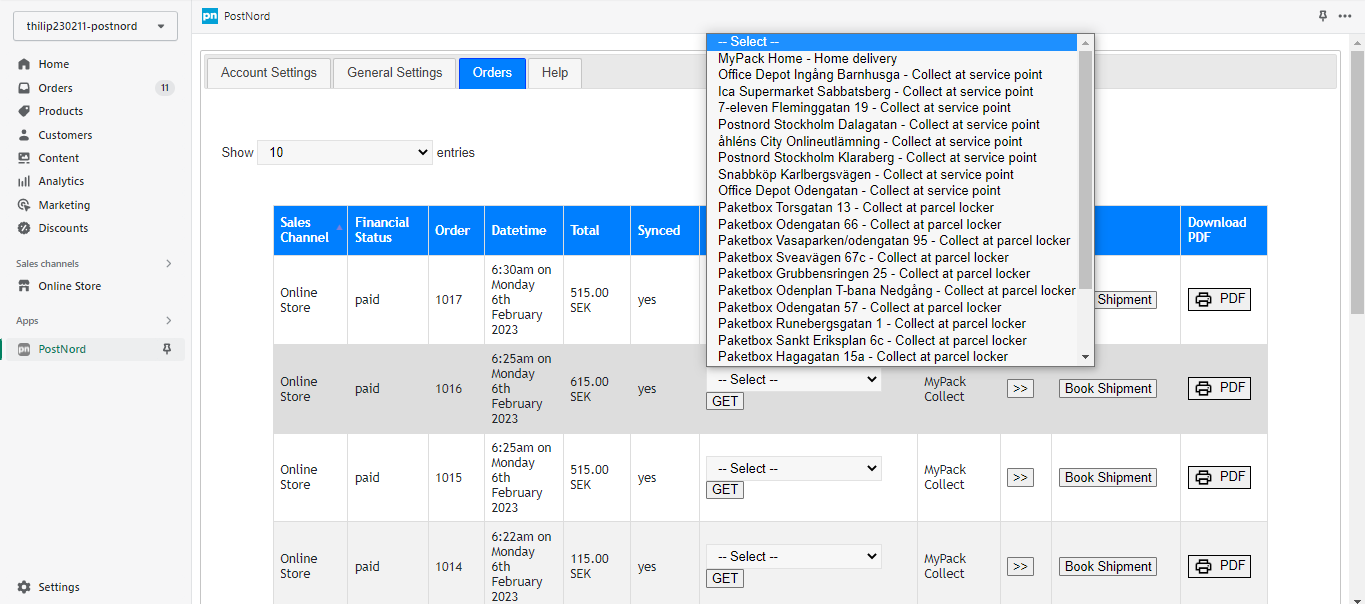
Task: Book Shipment for order 1014
Action: 1108,567
